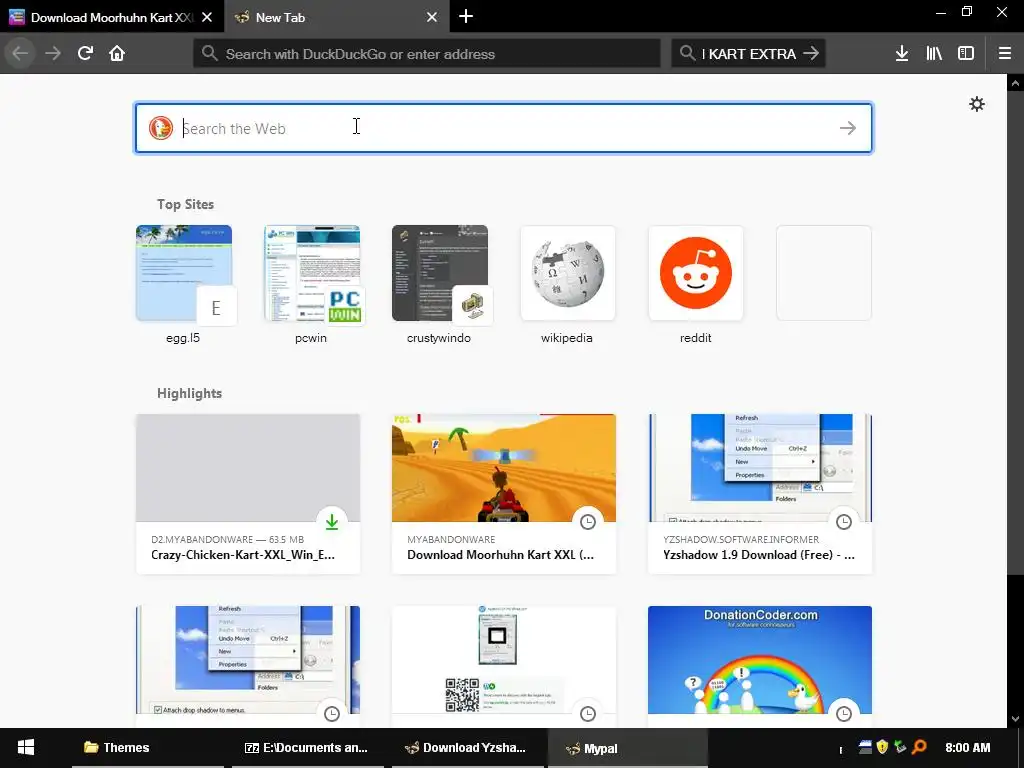Switch to Download Moorhuhn Kart XXL tab
The image size is (1024, 768).
click(x=112, y=17)
